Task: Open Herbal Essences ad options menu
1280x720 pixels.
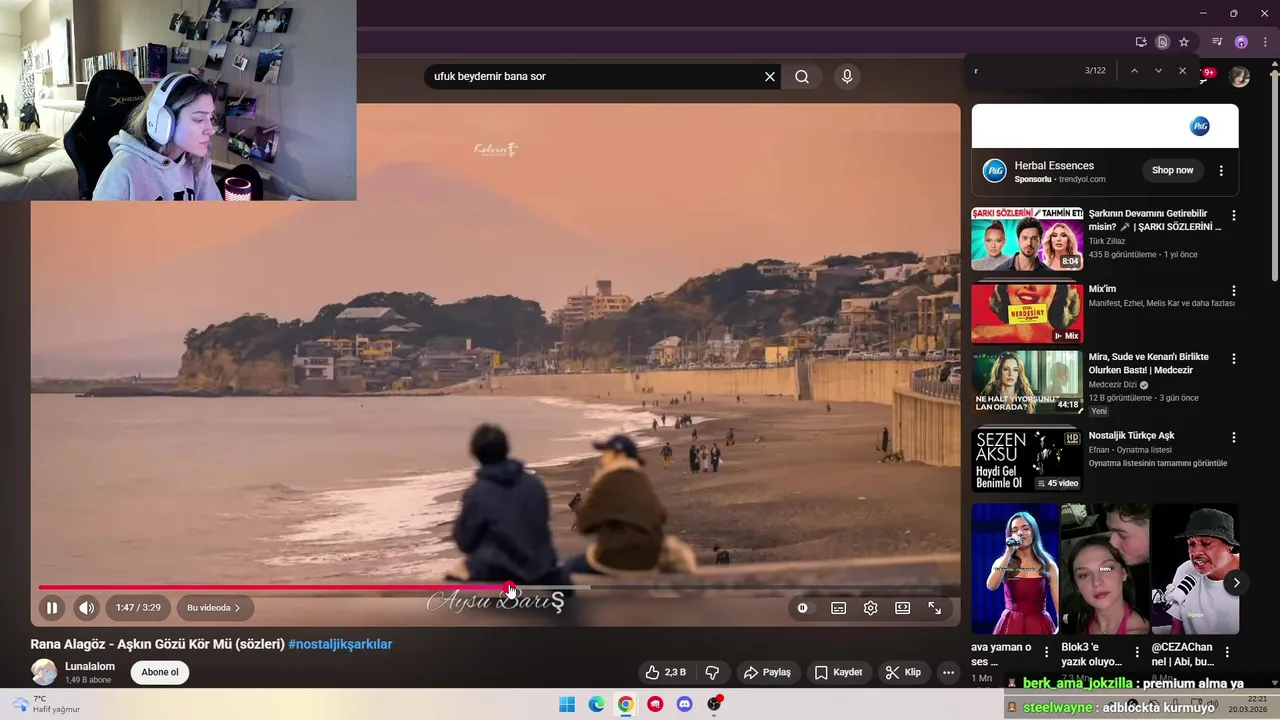Action: tap(1221, 170)
